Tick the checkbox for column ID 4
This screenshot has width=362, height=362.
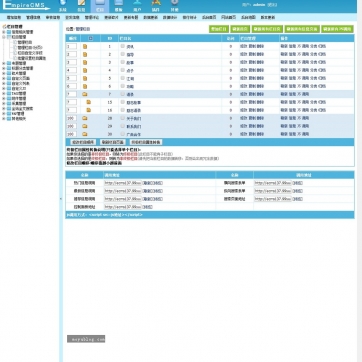pyautogui.click(x=123, y=70)
